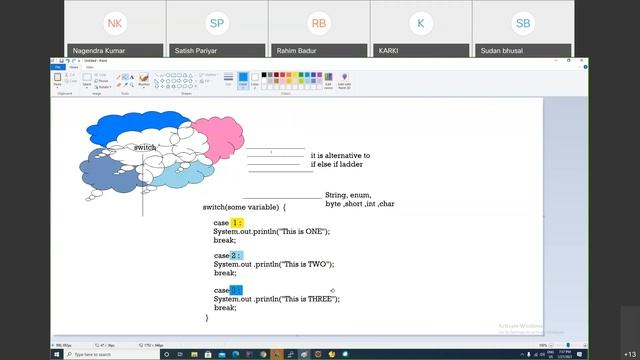Open the shape Fill dropdown
This screenshot has height=360, width=640.
205,81
